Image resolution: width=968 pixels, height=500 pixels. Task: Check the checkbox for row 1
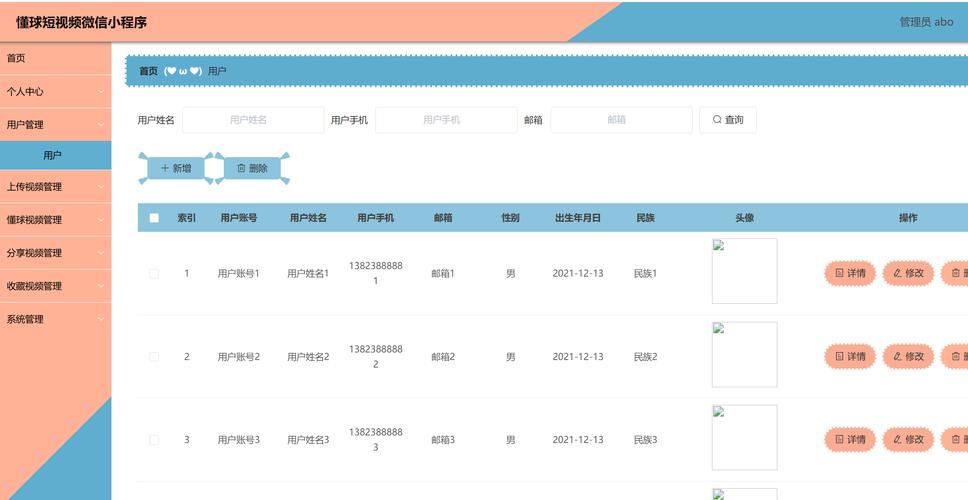[x=154, y=273]
